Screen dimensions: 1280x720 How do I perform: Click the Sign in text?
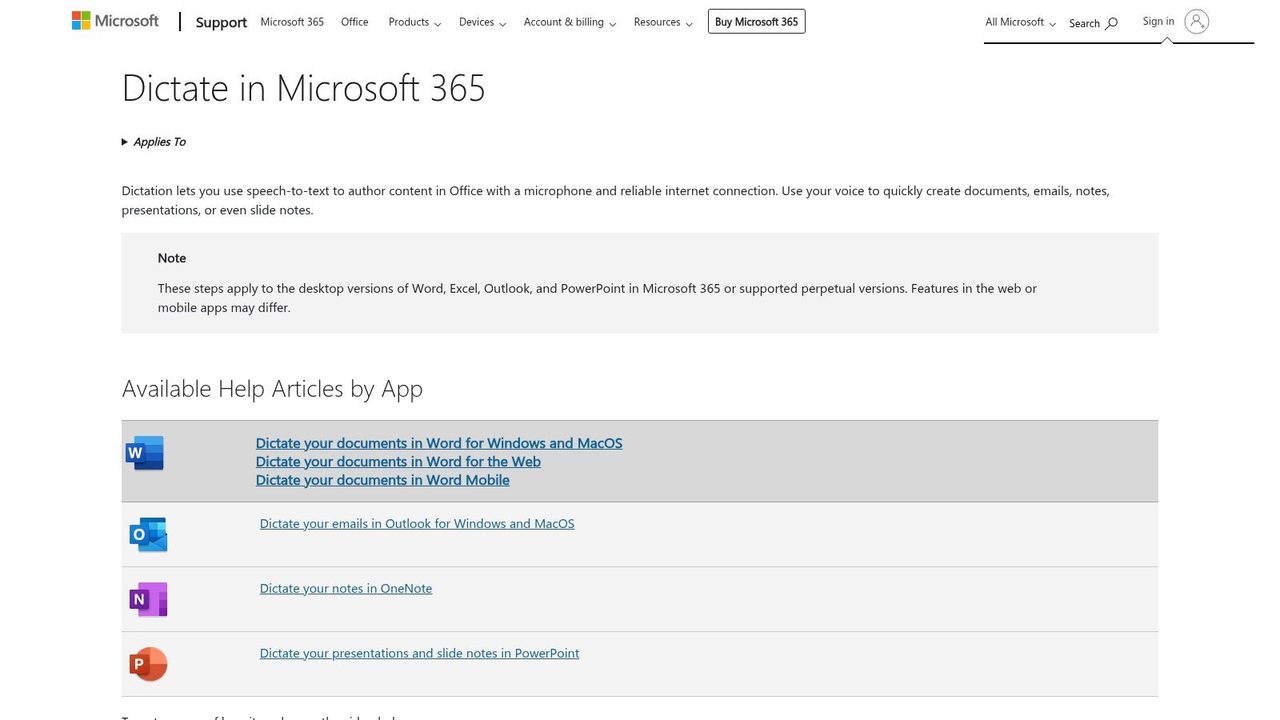[1158, 21]
